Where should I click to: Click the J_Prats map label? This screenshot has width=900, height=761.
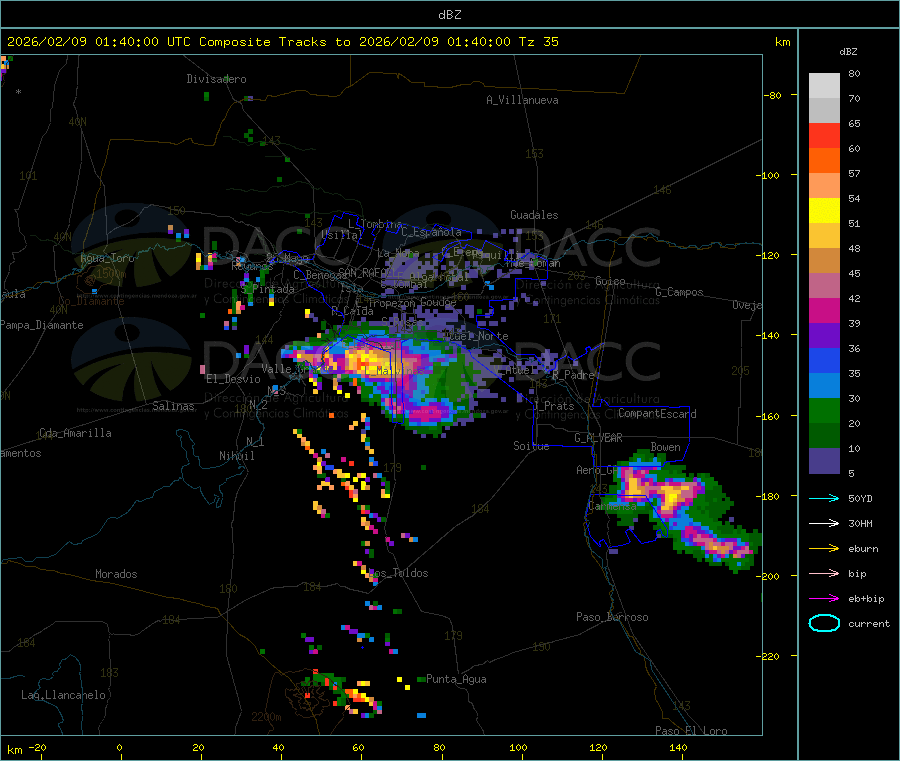tap(553, 406)
